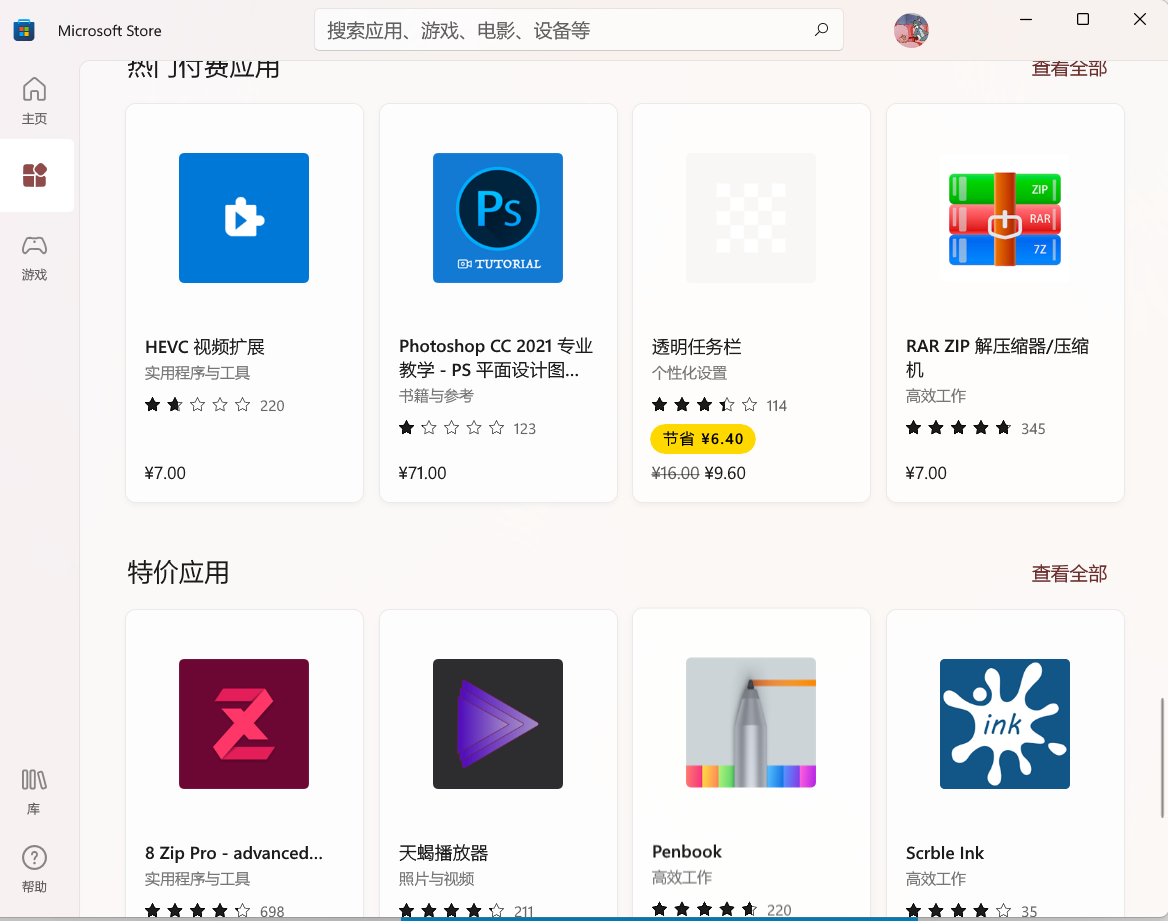Click the ¥71.00 Photoshop tutorial price
Screen dimensions: 1168x921
pyautogui.click(x=422, y=473)
